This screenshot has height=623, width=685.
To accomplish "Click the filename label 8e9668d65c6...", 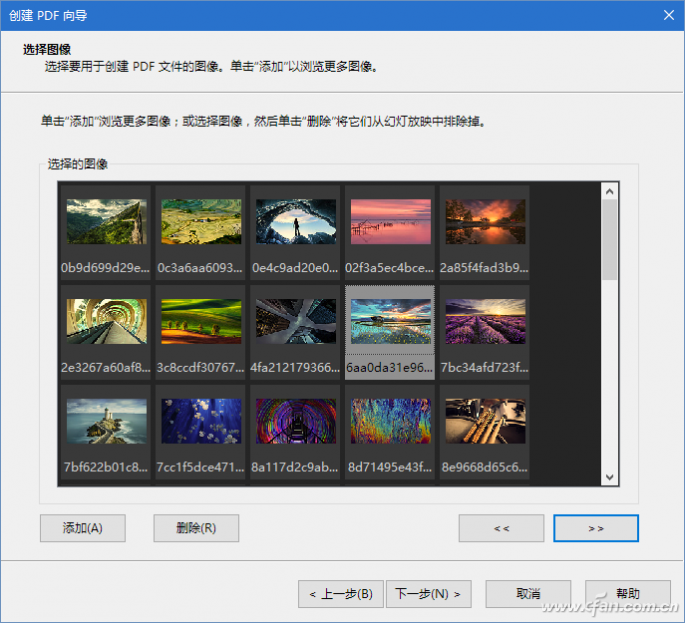I will 484,467.
